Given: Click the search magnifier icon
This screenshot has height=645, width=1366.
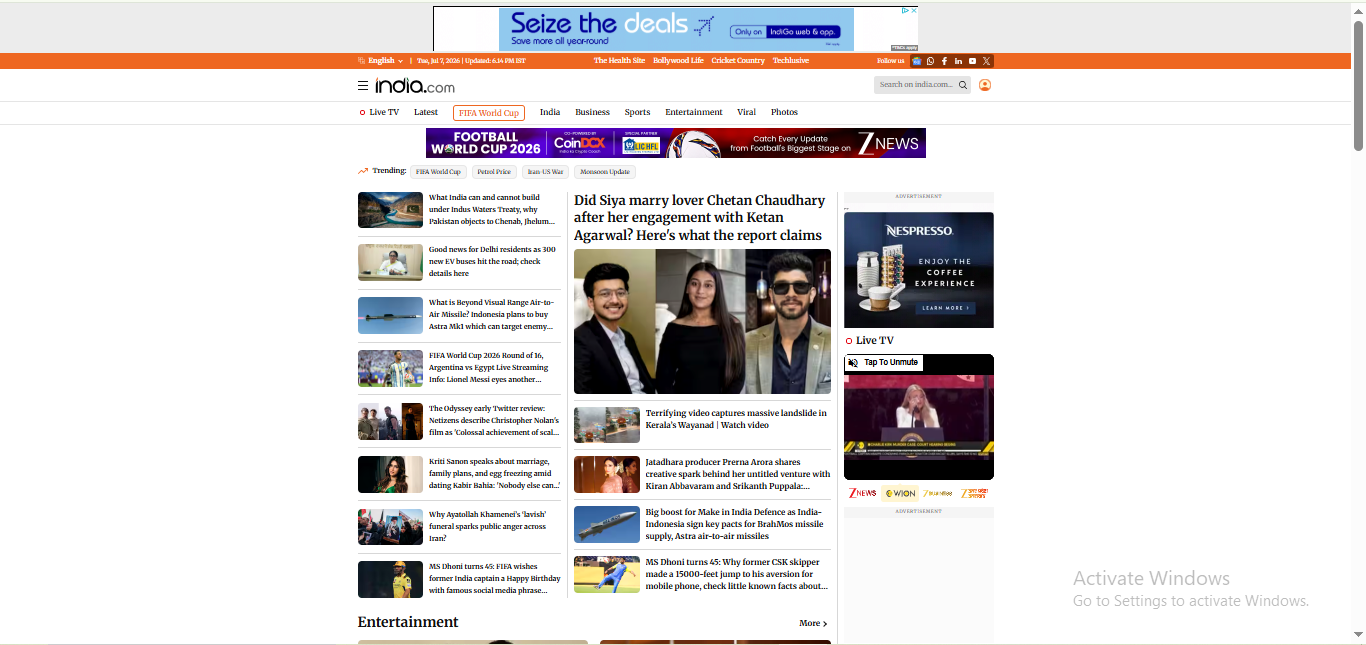Looking at the screenshot, I should point(963,85).
